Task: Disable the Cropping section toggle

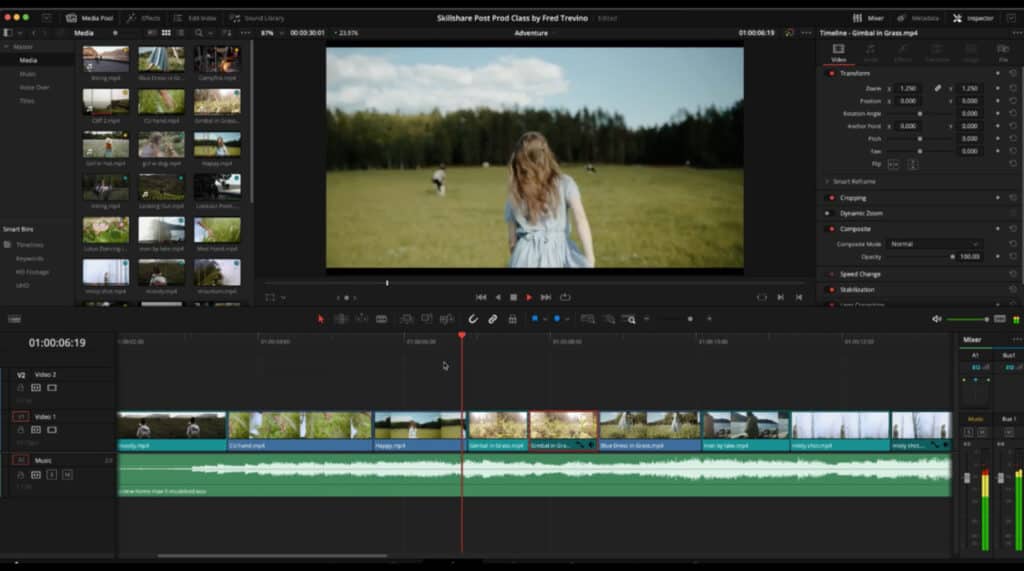Action: [x=831, y=197]
